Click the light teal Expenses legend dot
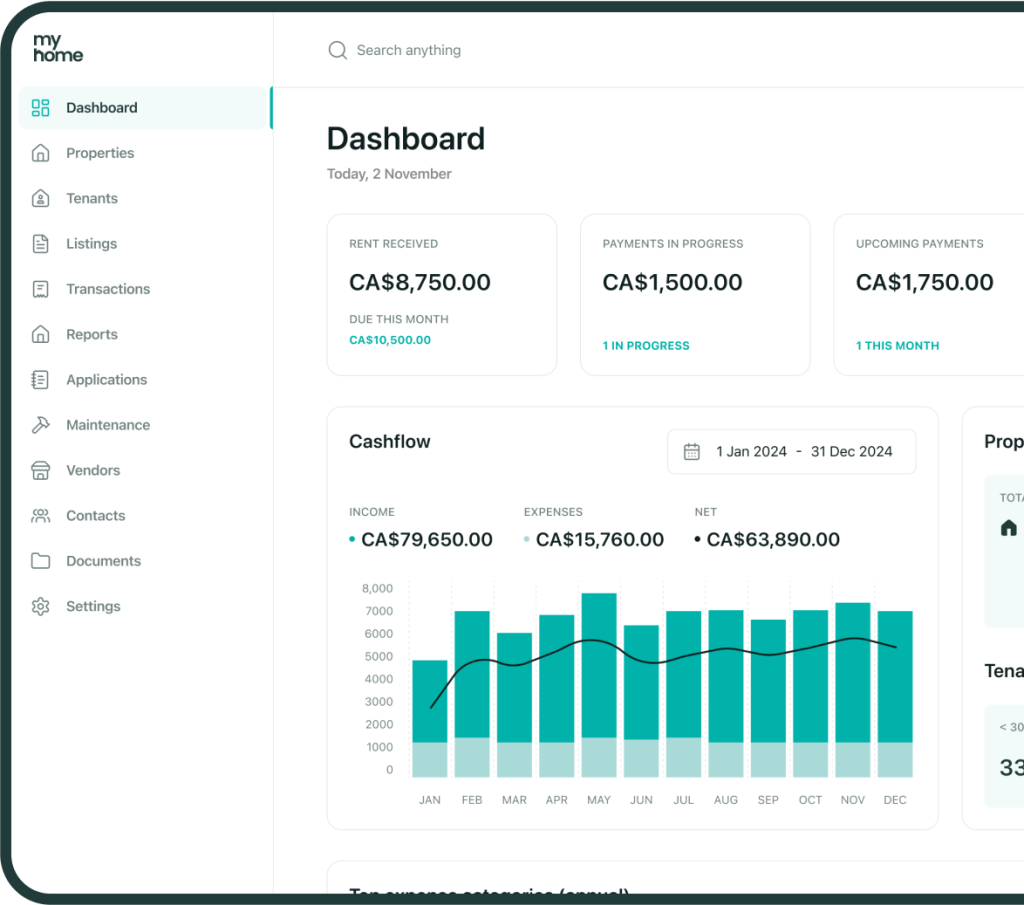This screenshot has width=1024, height=905. pyautogui.click(x=526, y=539)
